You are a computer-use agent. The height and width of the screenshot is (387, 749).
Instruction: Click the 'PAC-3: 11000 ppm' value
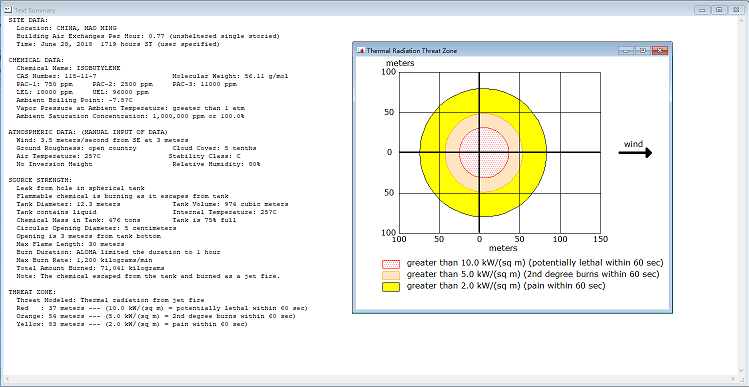204,84
